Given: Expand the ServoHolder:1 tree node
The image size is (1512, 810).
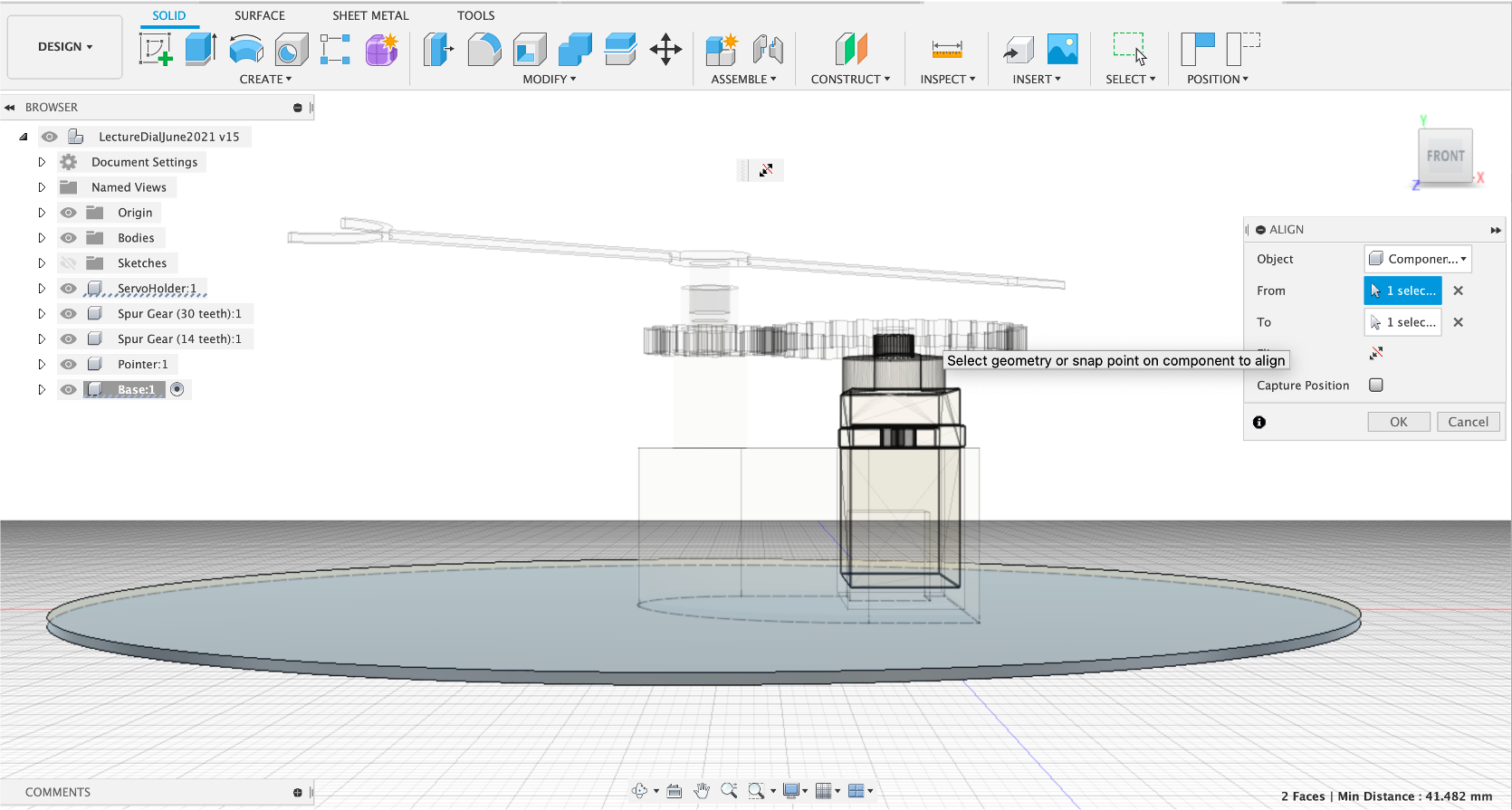Looking at the screenshot, I should (x=42, y=289).
